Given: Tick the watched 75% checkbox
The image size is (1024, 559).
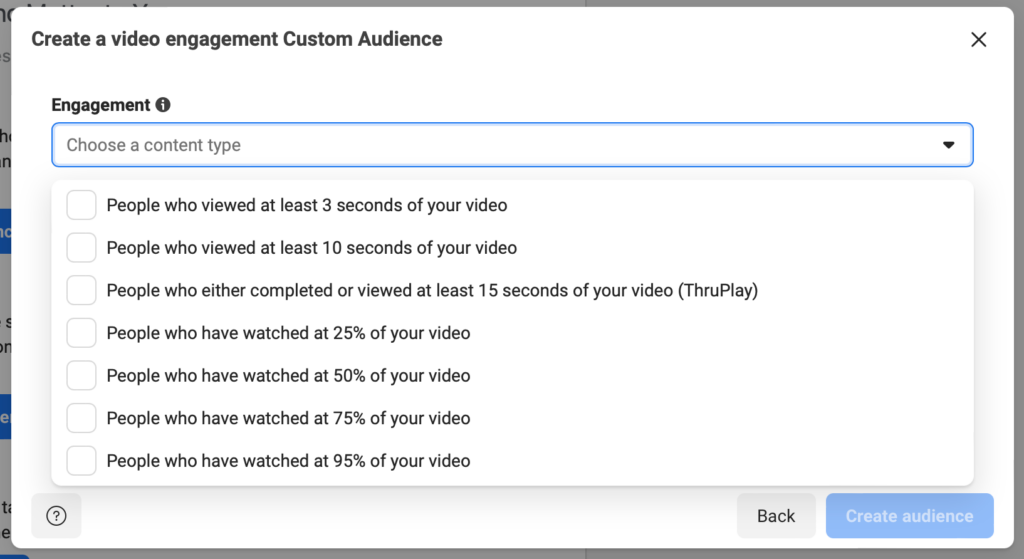Looking at the screenshot, I should tap(81, 418).
